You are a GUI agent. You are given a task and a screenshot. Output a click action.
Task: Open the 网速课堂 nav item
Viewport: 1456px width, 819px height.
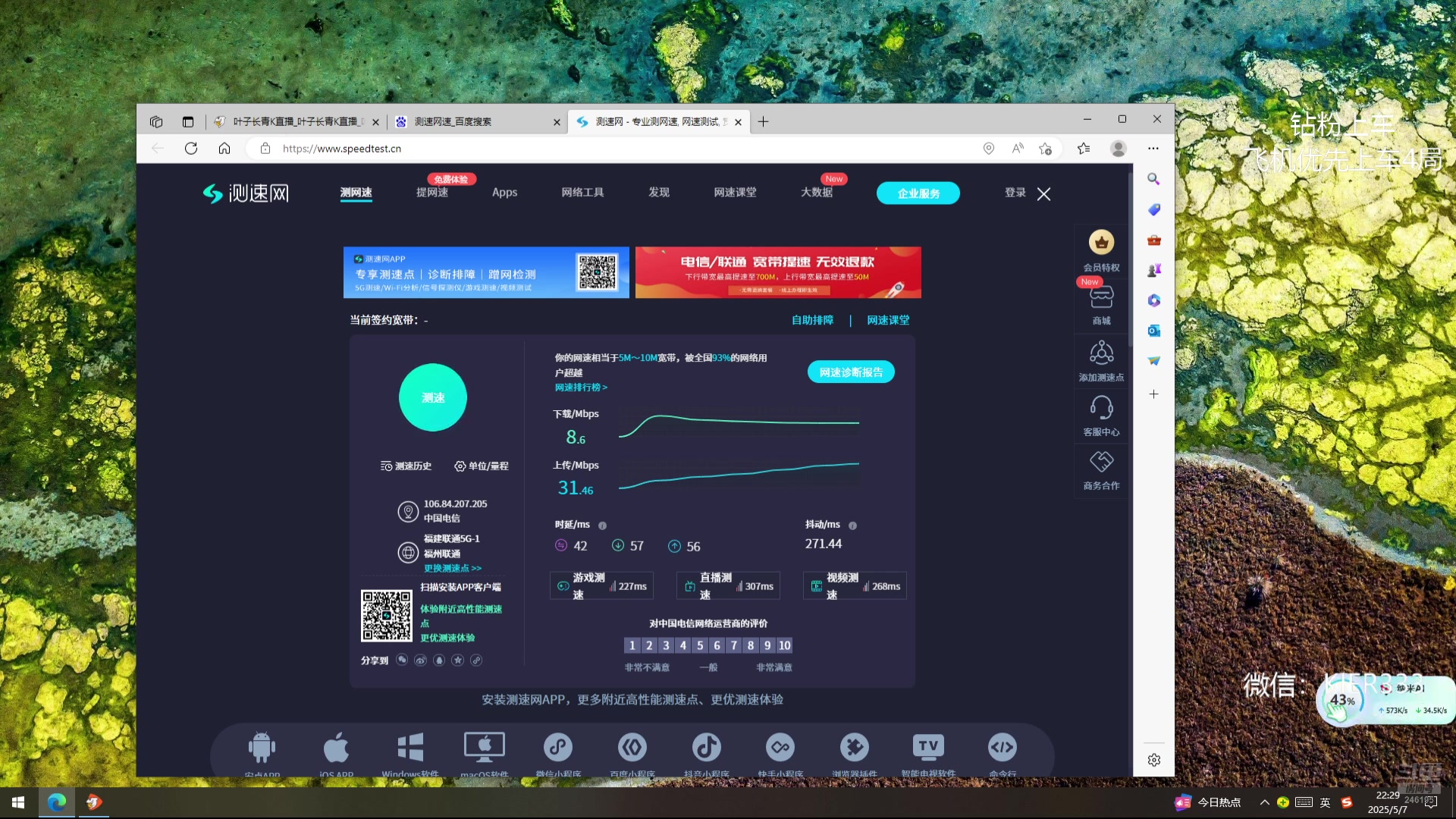pyautogui.click(x=735, y=193)
